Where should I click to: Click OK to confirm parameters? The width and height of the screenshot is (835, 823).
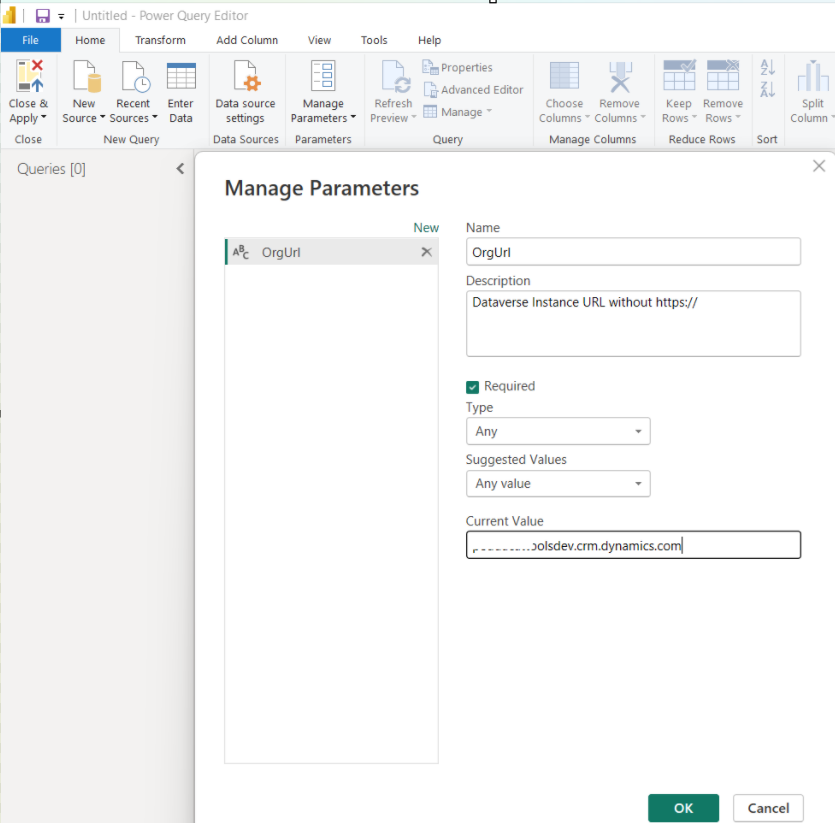click(x=683, y=808)
